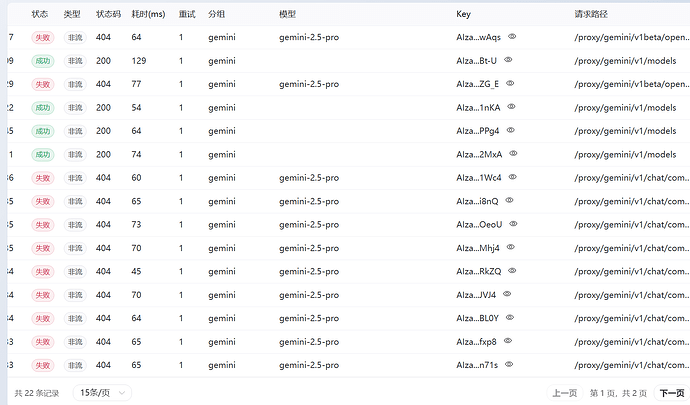This screenshot has height=405, width=690.
Task: Click the 第 1 页, 共 2 页 page indicator
Action: click(618, 393)
